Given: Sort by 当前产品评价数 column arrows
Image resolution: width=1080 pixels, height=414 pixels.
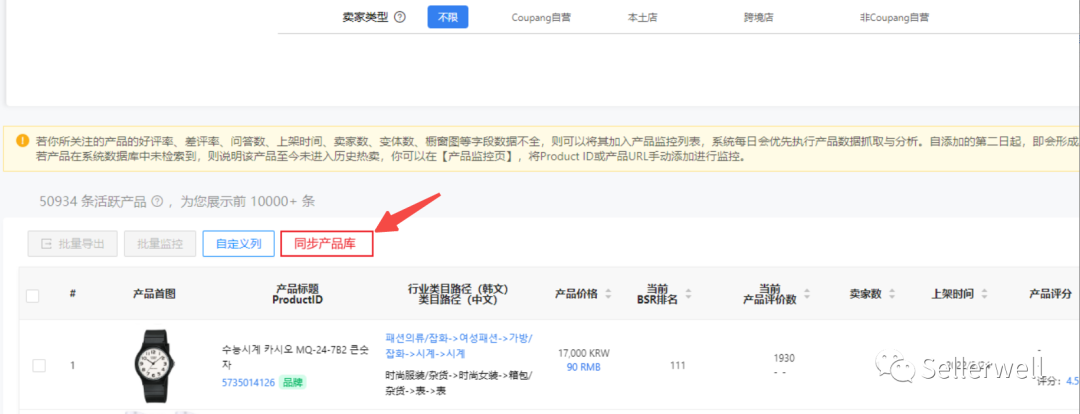Looking at the screenshot, I should [x=807, y=294].
